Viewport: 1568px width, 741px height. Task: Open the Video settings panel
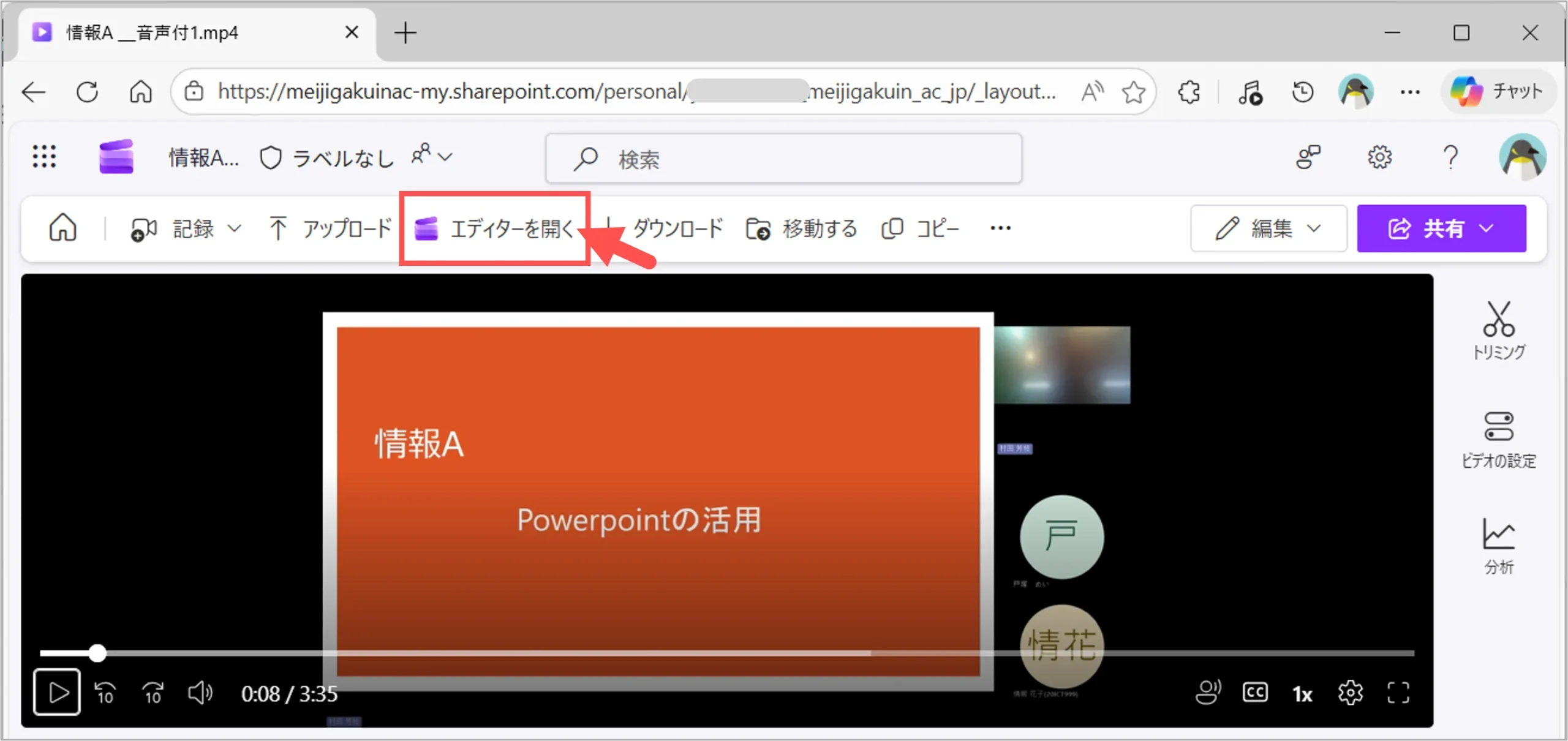[x=1498, y=438]
